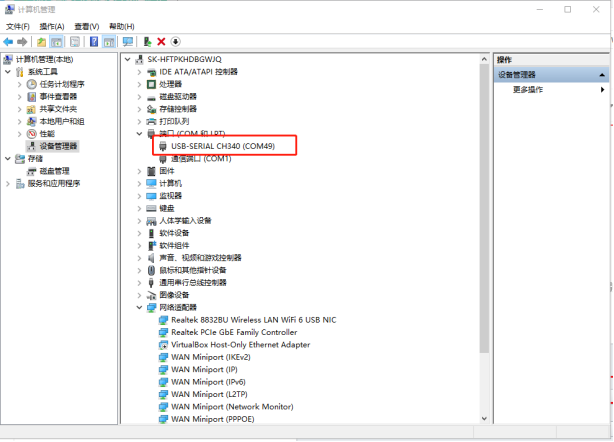The height and width of the screenshot is (442, 614).
Task: Select WAN Miniport (IKEv2)
Action: tap(211, 357)
